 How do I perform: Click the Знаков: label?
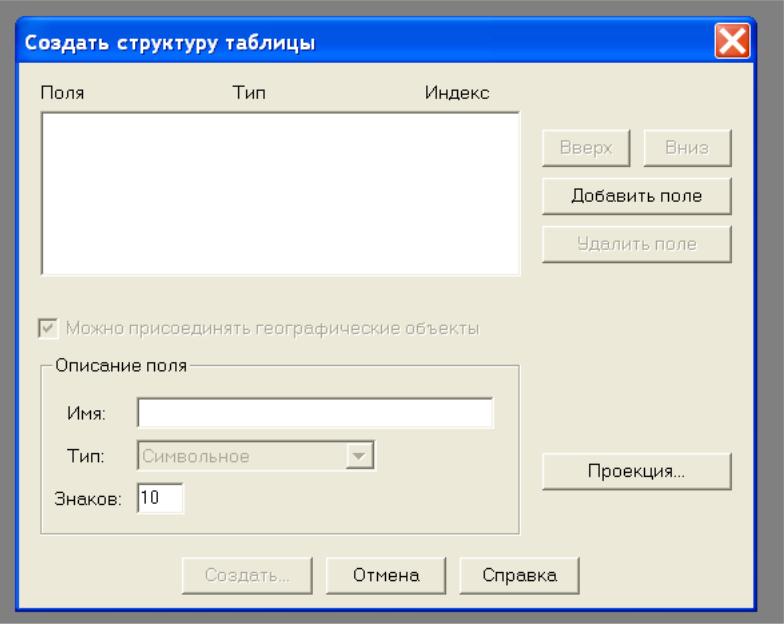tap(88, 499)
